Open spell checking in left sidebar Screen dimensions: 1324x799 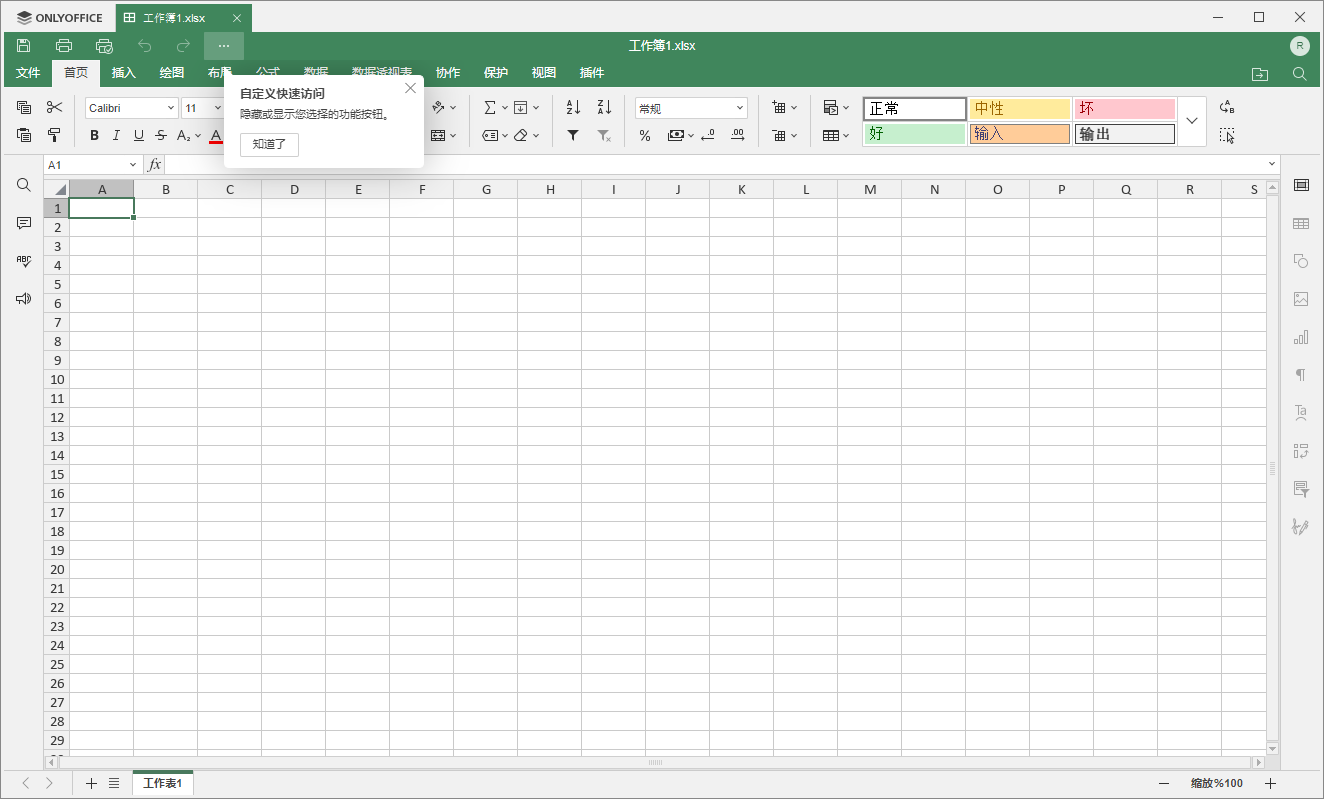(24, 261)
